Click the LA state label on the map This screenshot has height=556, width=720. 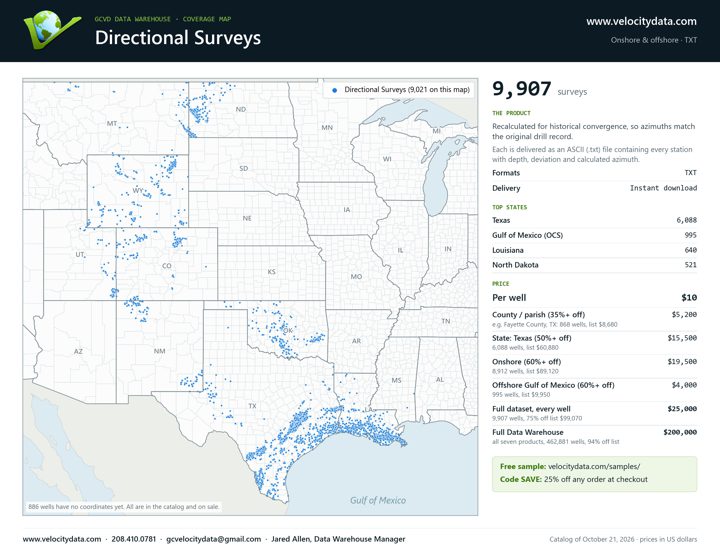pyautogui.click(x=369, y=410)
